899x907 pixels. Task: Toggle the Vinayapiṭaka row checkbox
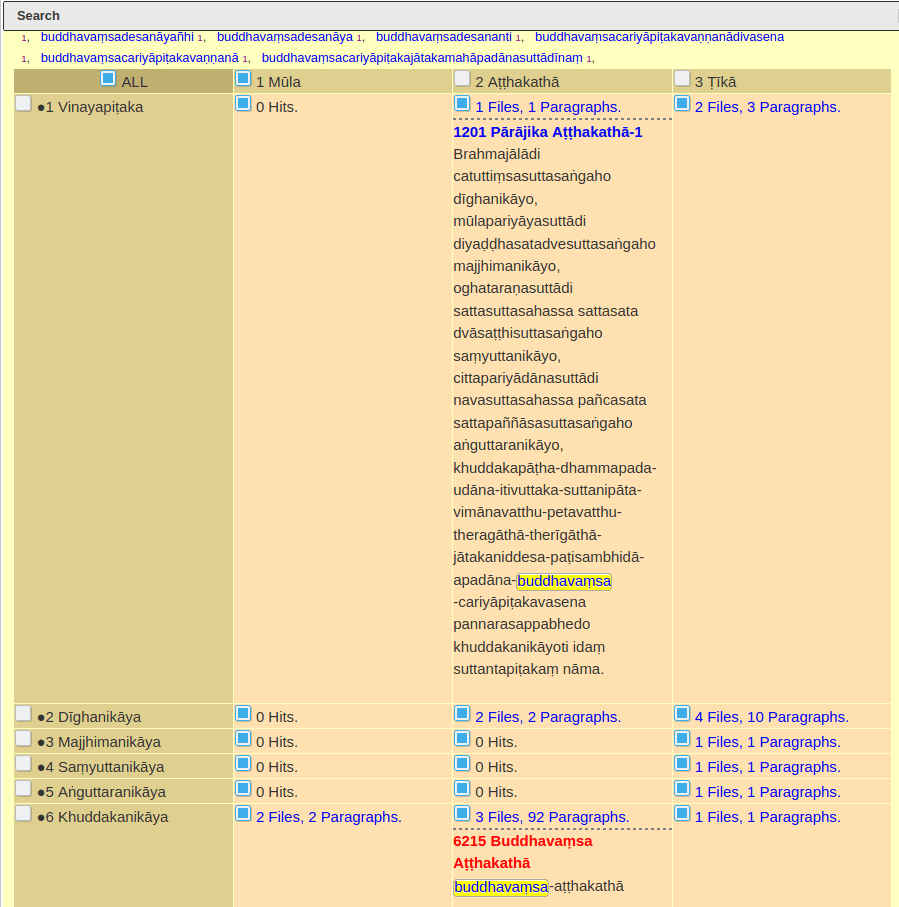pyautogui.click(x=23, y=103)
